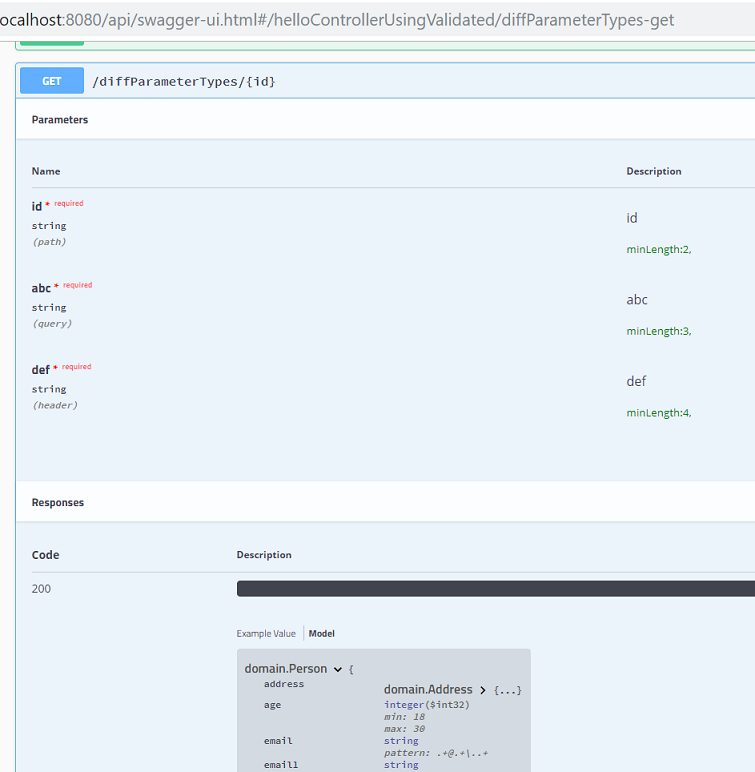Select the def parameter name
The image size is (755, 772).
(41, 370)
